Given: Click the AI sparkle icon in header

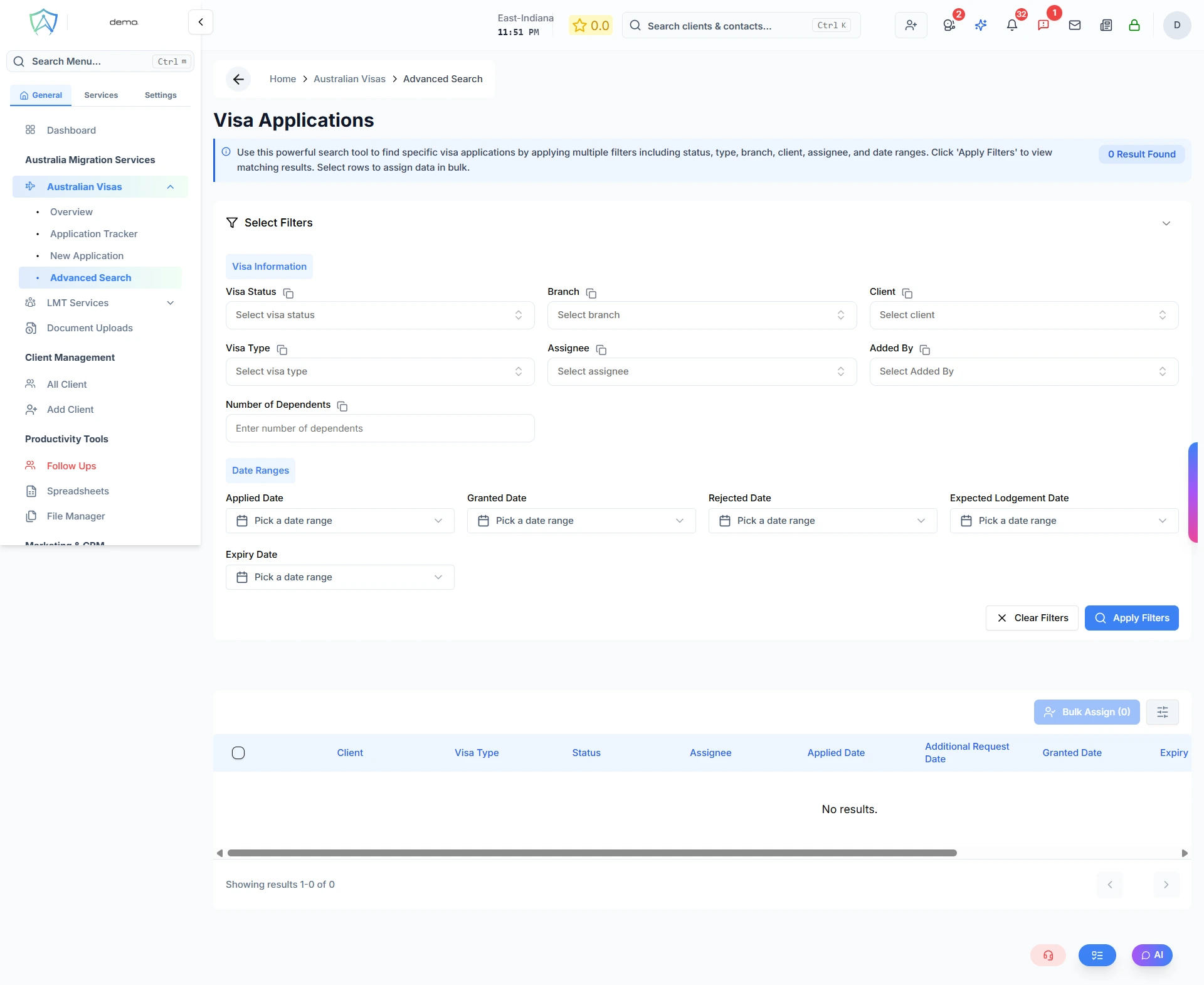Looking at the screenshot, I should tap(981, 25).
